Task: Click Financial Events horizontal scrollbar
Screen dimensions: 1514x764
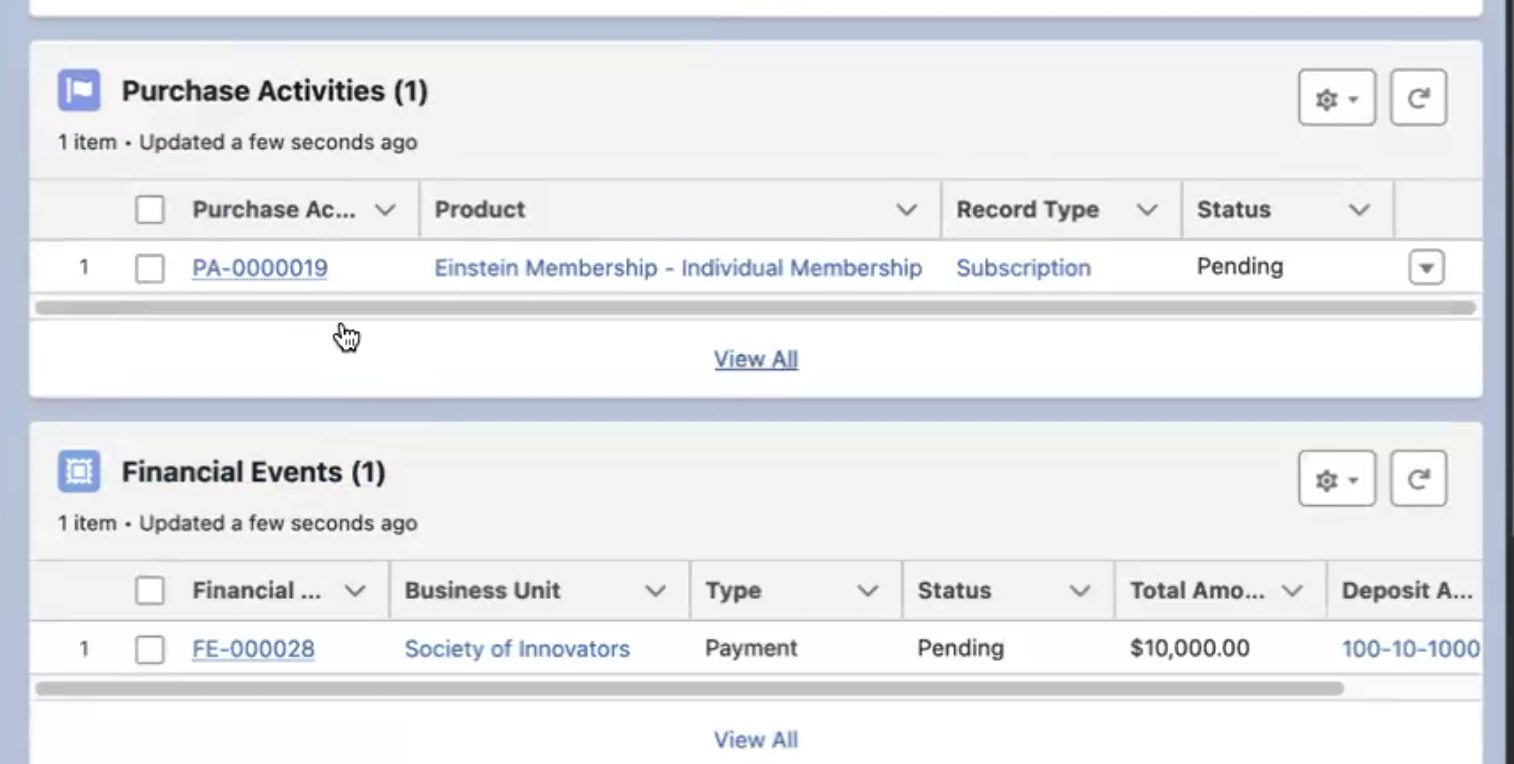Action: coord(689,688)
